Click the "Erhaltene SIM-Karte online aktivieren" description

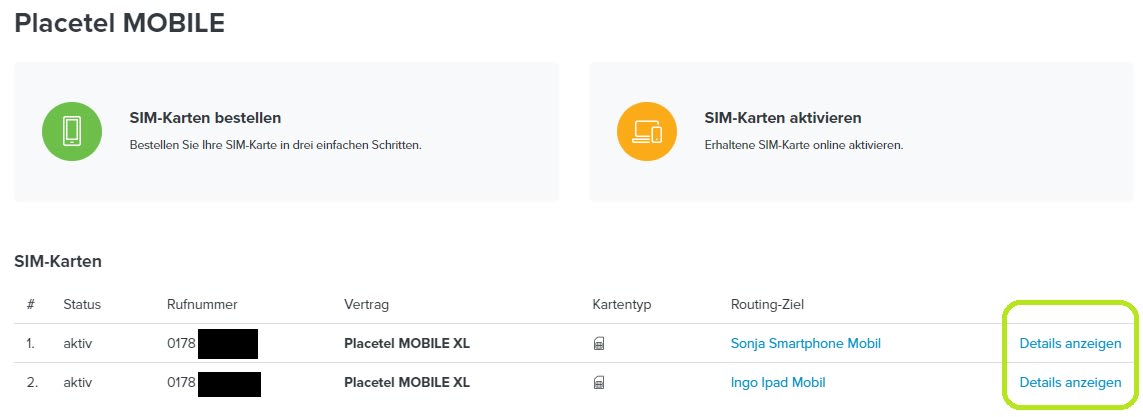803,145
